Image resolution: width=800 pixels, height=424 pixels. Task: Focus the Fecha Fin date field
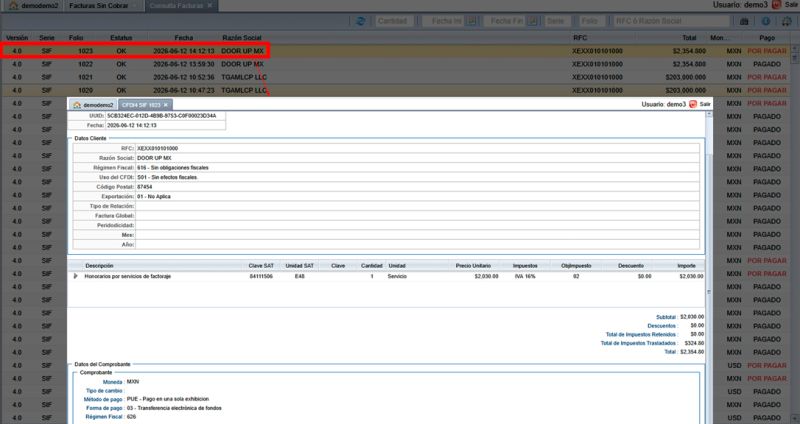[504, 21]
